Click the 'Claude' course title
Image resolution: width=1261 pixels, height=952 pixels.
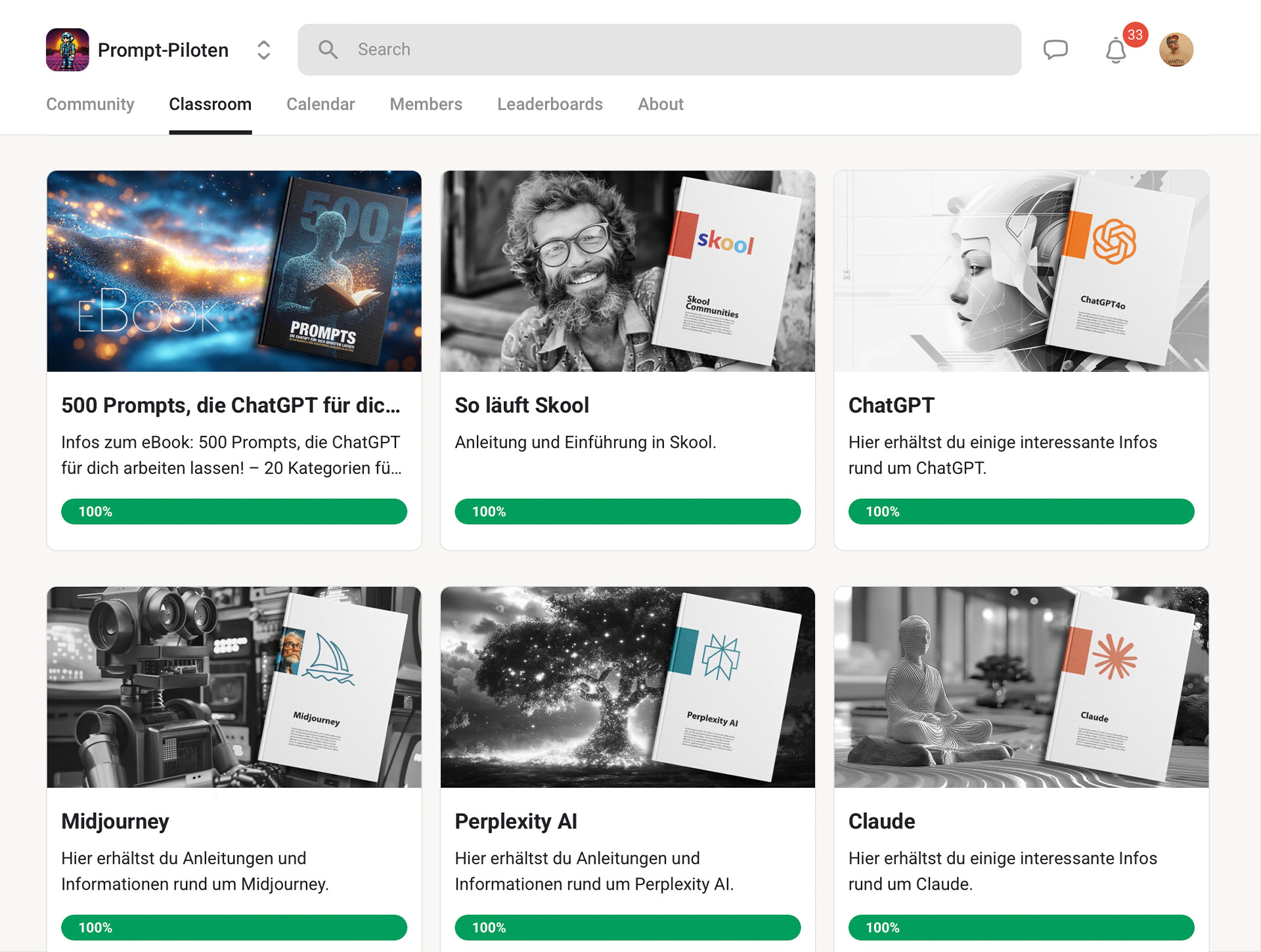click(x=881, y=821)
